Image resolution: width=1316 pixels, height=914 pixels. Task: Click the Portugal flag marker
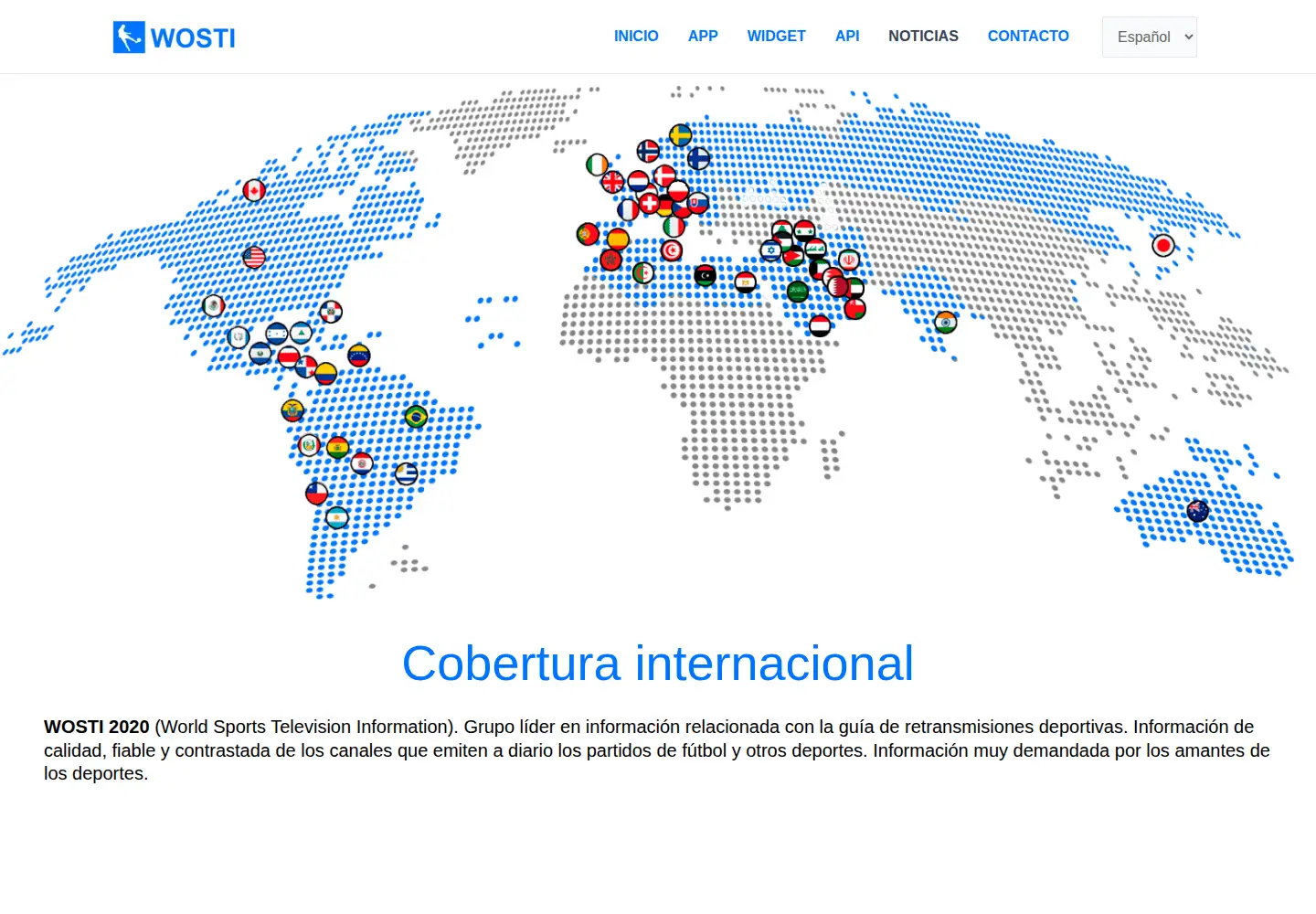click(x=588, y=234)
